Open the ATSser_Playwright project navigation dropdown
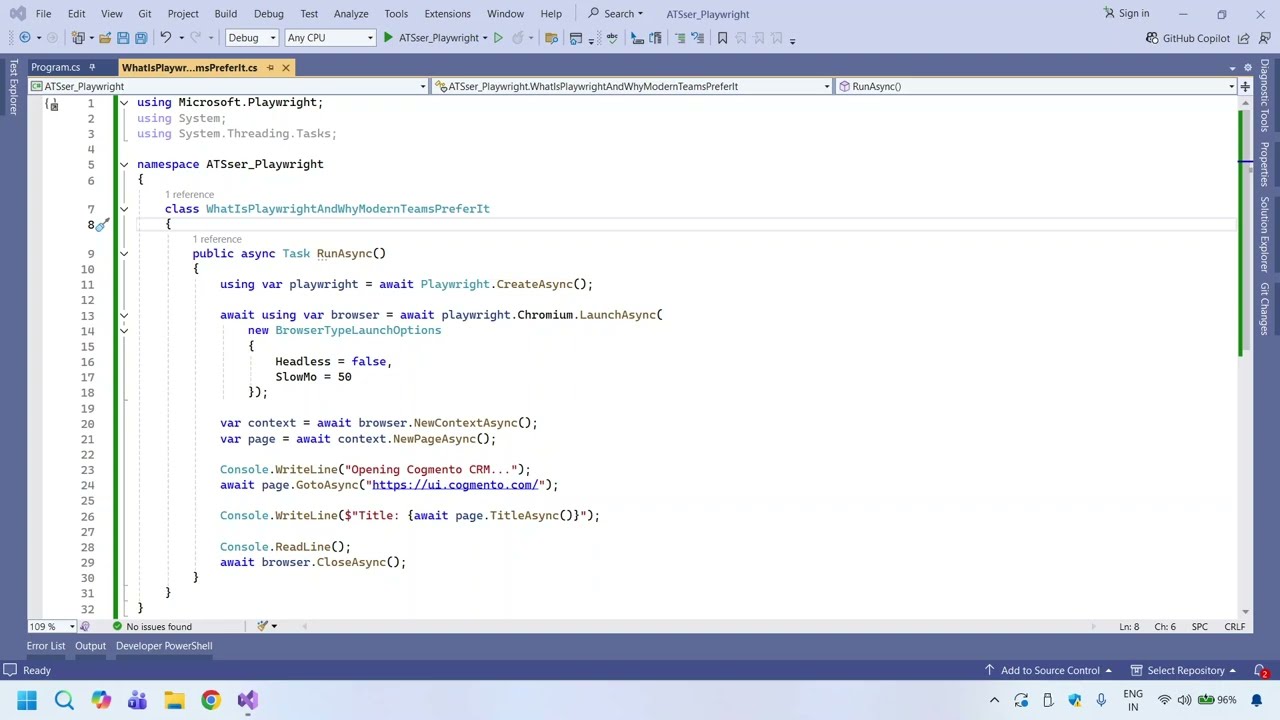 click(x=227, y=86)
